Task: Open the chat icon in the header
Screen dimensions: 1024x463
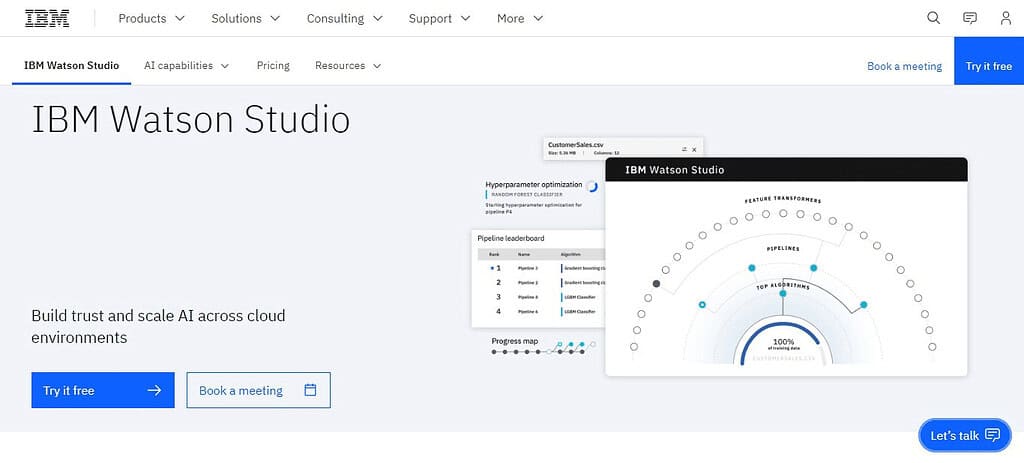Action: pos(970,18)
